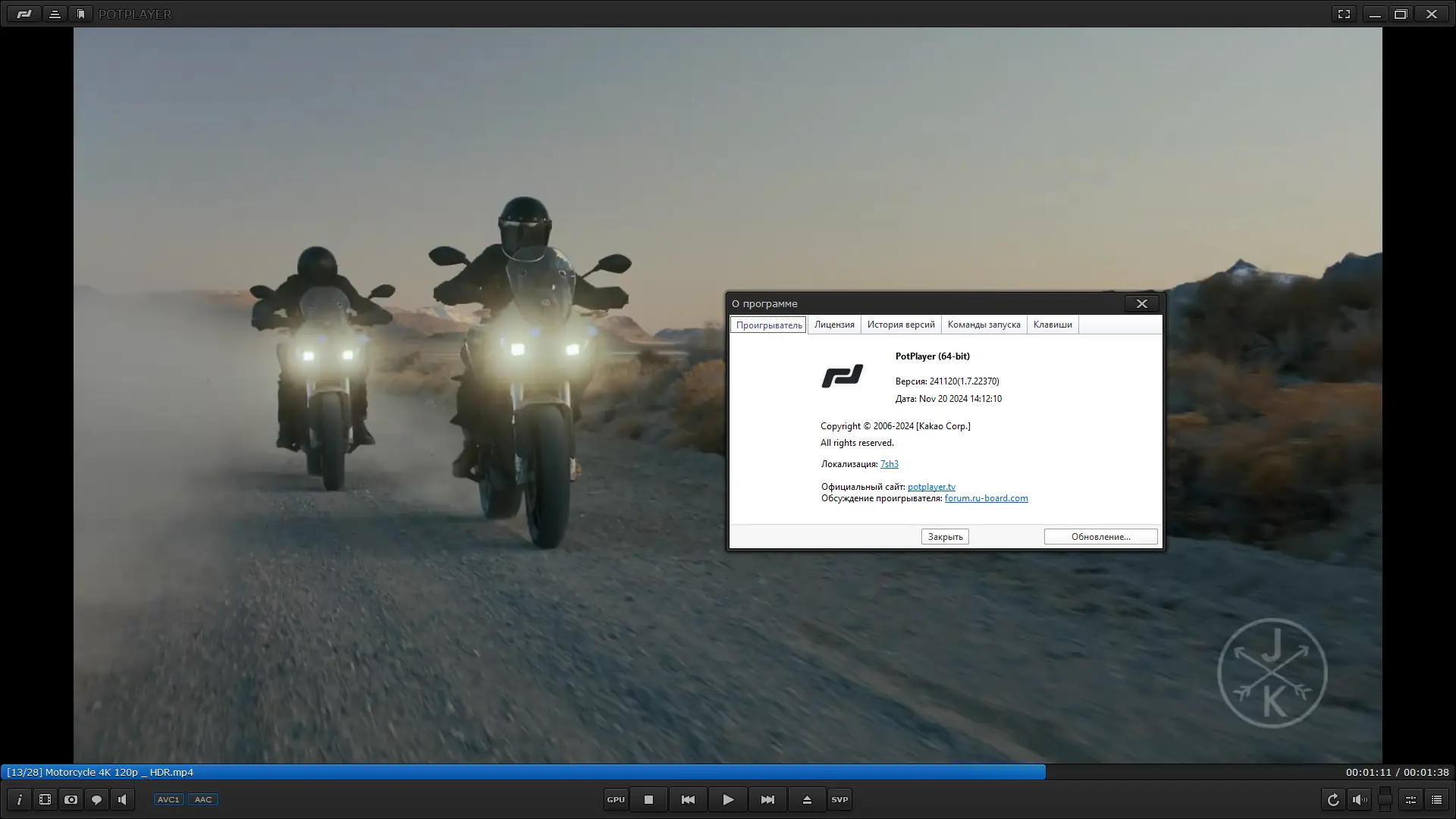Open the AVC1 video codec selector

click(x=168, y=799)
